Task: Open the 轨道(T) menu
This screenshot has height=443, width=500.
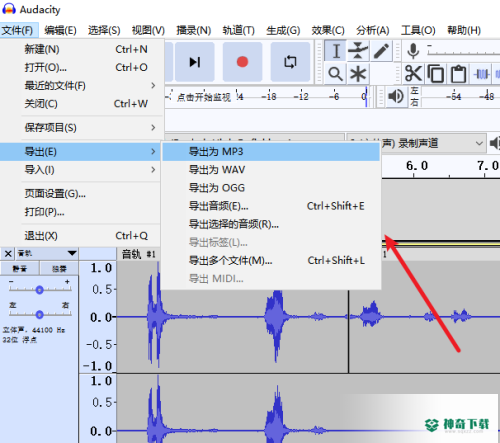Action: pos(239,31)
